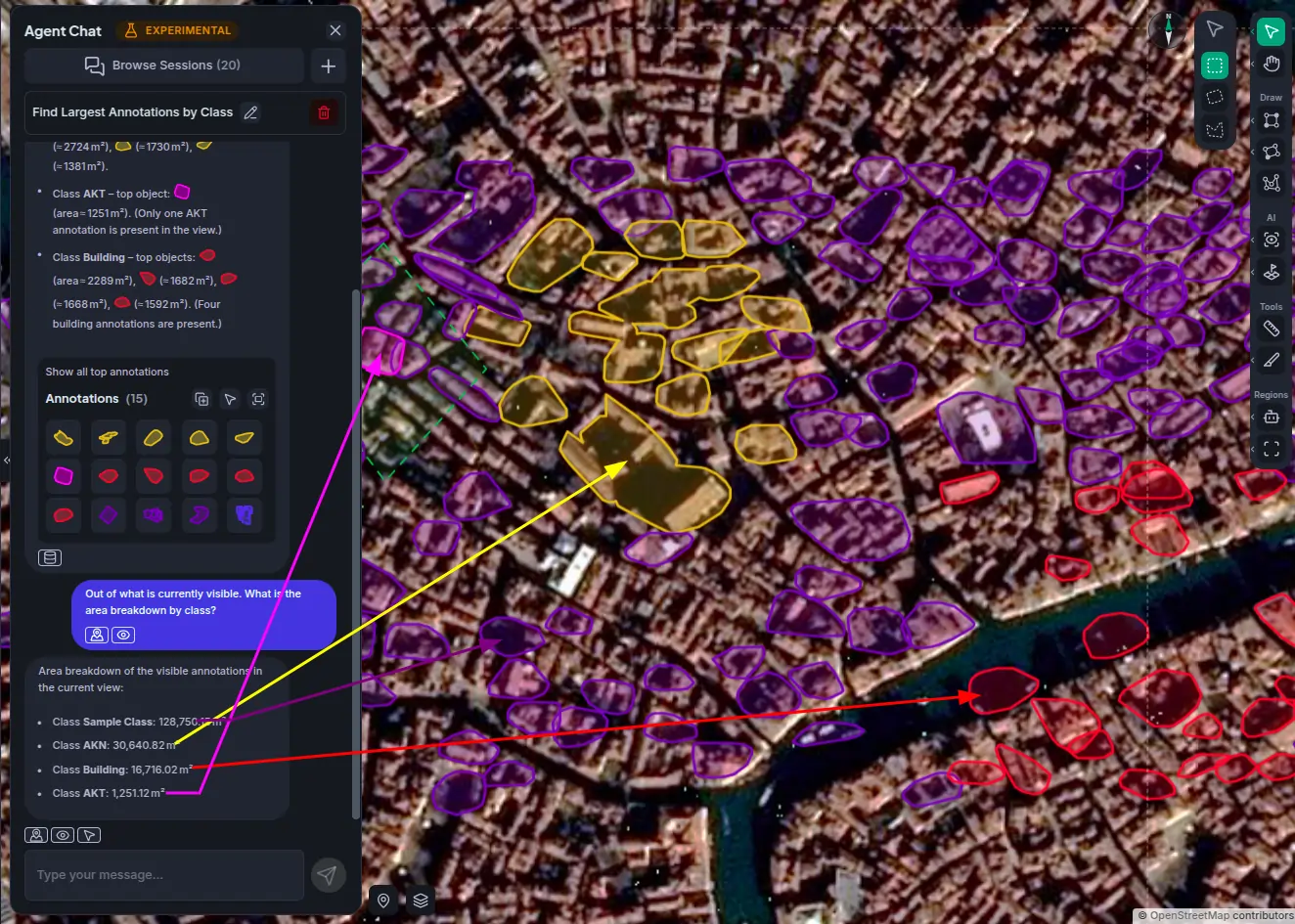Image resolution: width=1295 pixels, height=924 pixels.
Task: Click user icon below area breakdown reply
Action: pyautogui.click(x=36, y=835)
